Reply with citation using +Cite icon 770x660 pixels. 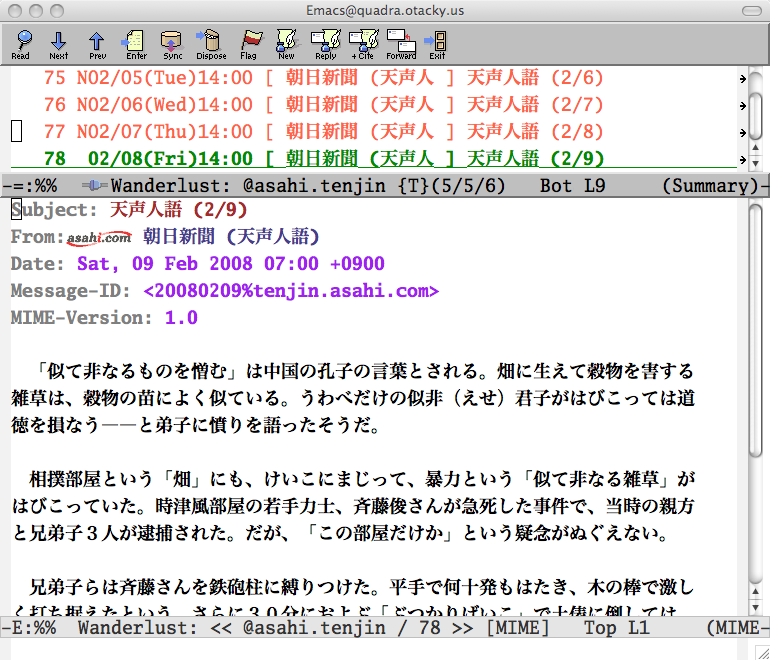tap(363, 44)
